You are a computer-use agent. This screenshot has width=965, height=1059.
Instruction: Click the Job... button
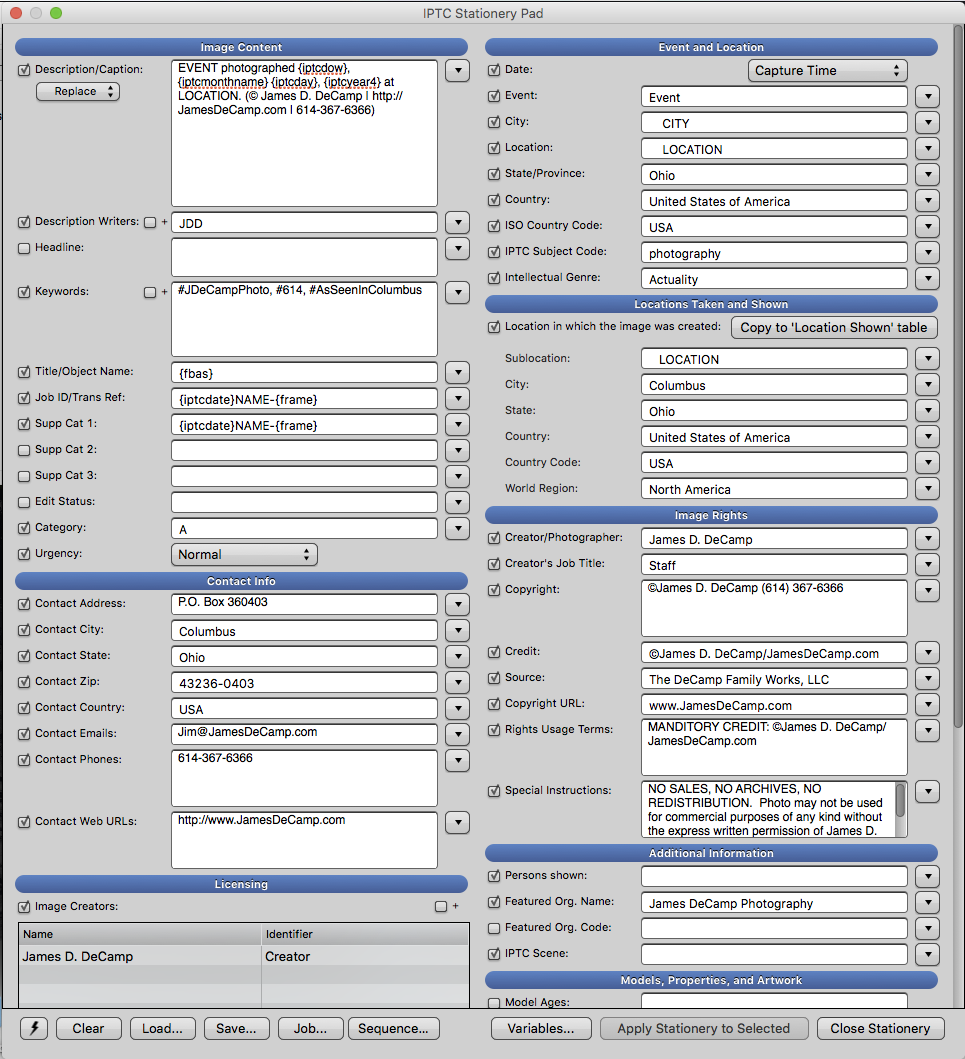310,1028
